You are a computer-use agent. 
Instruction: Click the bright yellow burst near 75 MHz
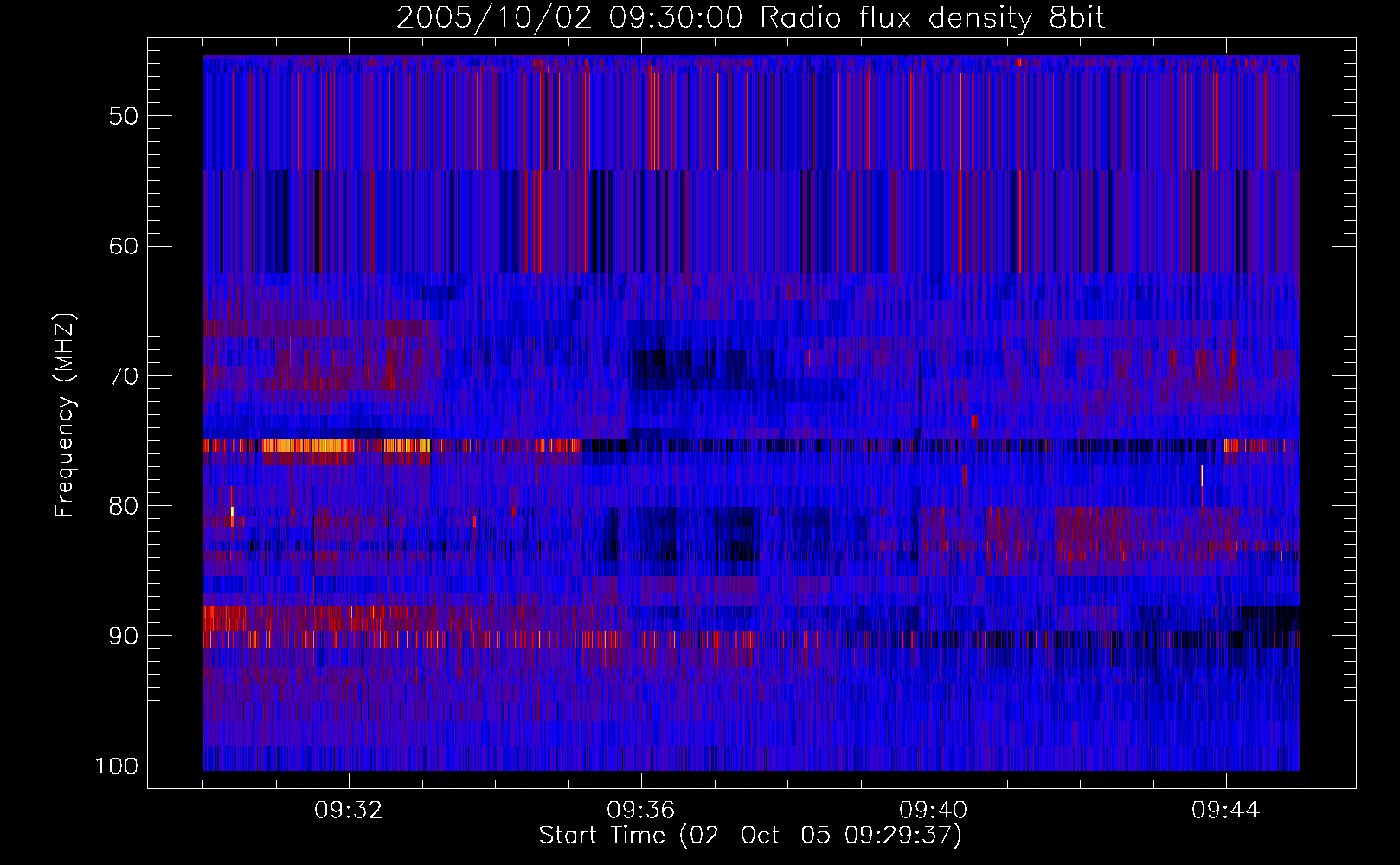(x=308, y=445)
